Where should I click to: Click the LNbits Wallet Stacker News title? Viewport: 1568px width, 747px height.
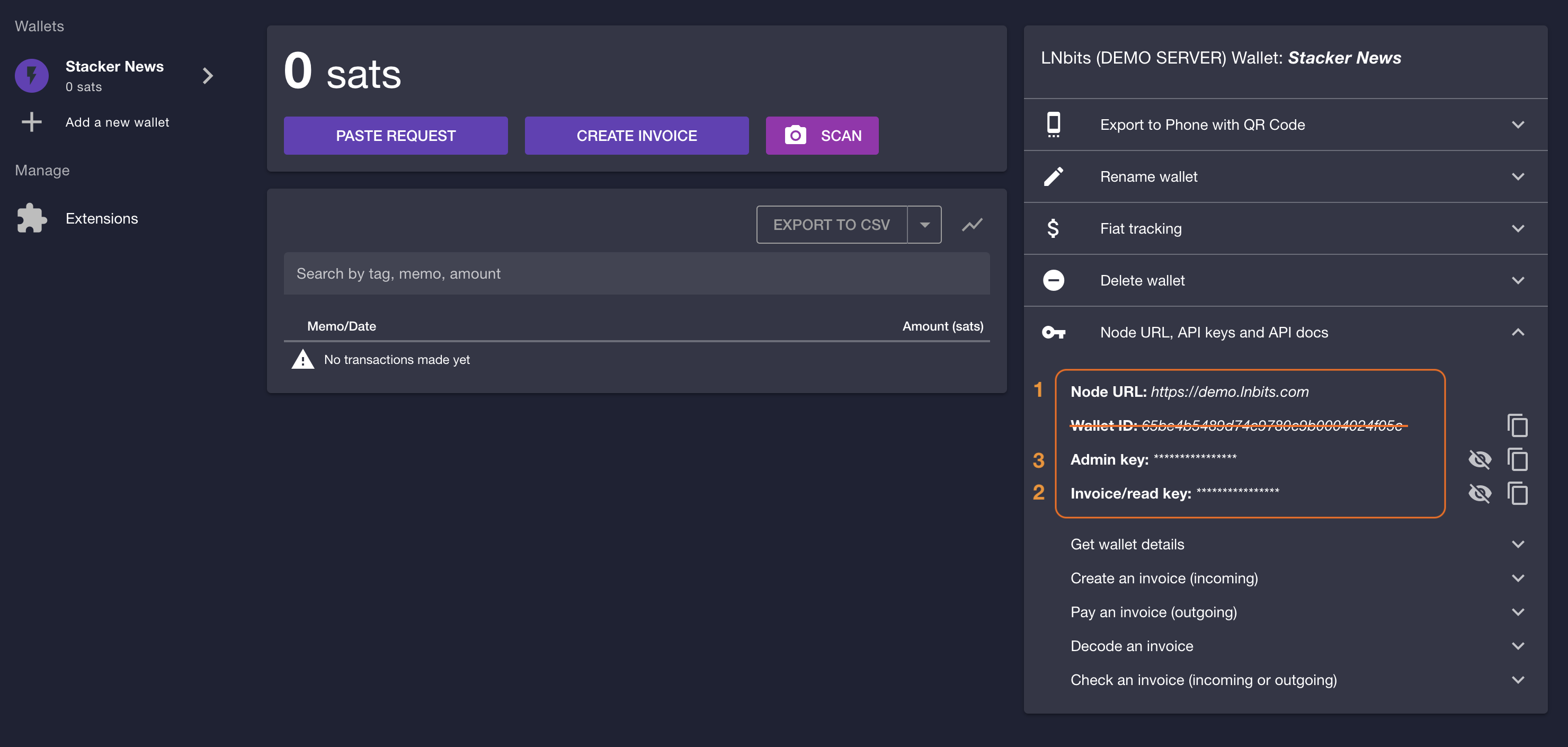click(1220, 57)
